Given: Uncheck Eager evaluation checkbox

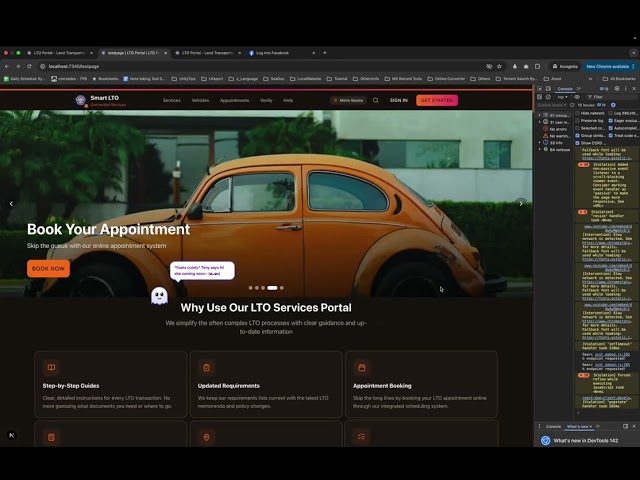Looking at the screenshot, I should [611, 121].
